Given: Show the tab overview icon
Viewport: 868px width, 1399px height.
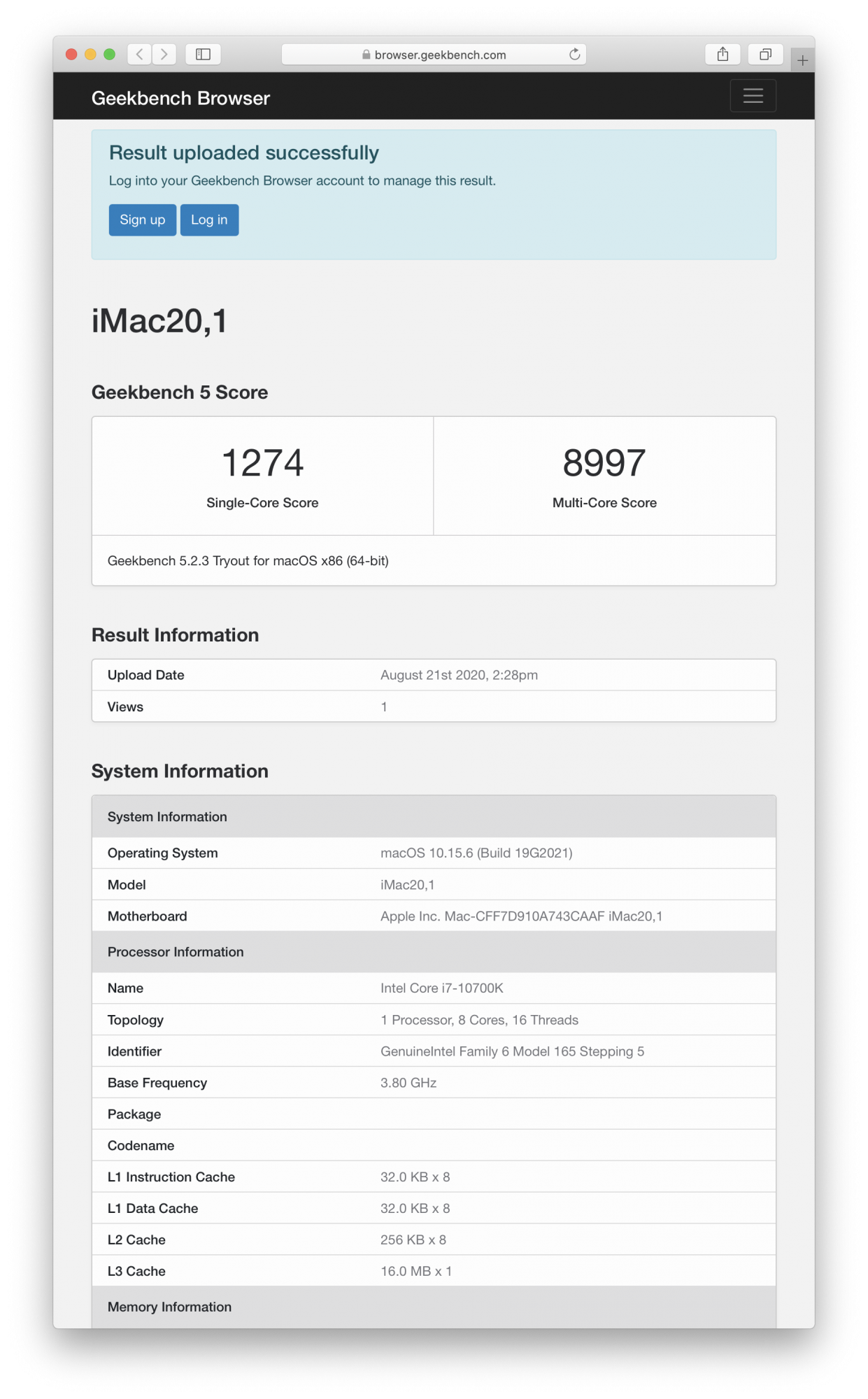Looking at the screenshot, I should point(766,55).
